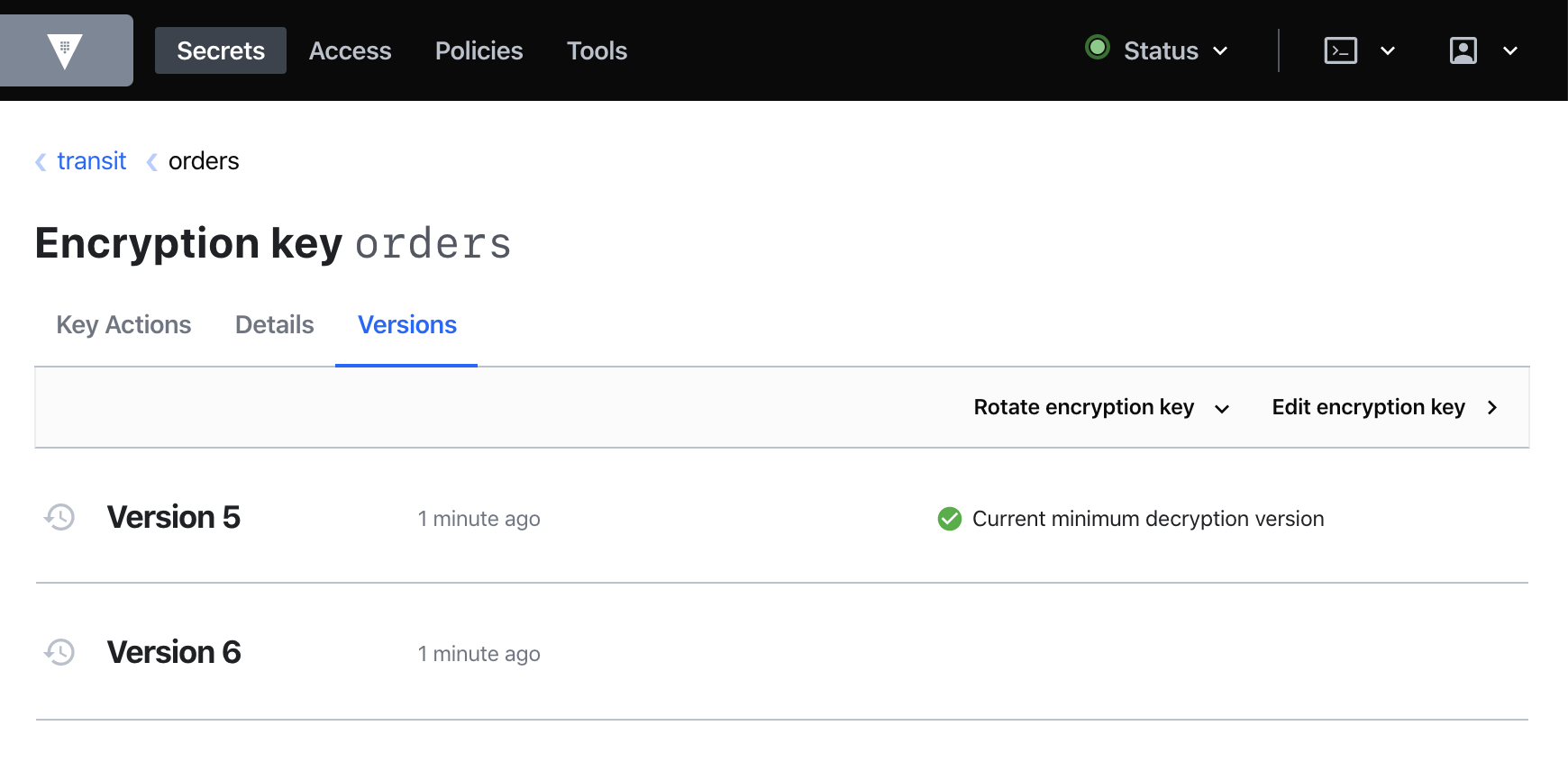Click the back chevron beside transit breadcrumb
1568x771 pixels.
40,161
